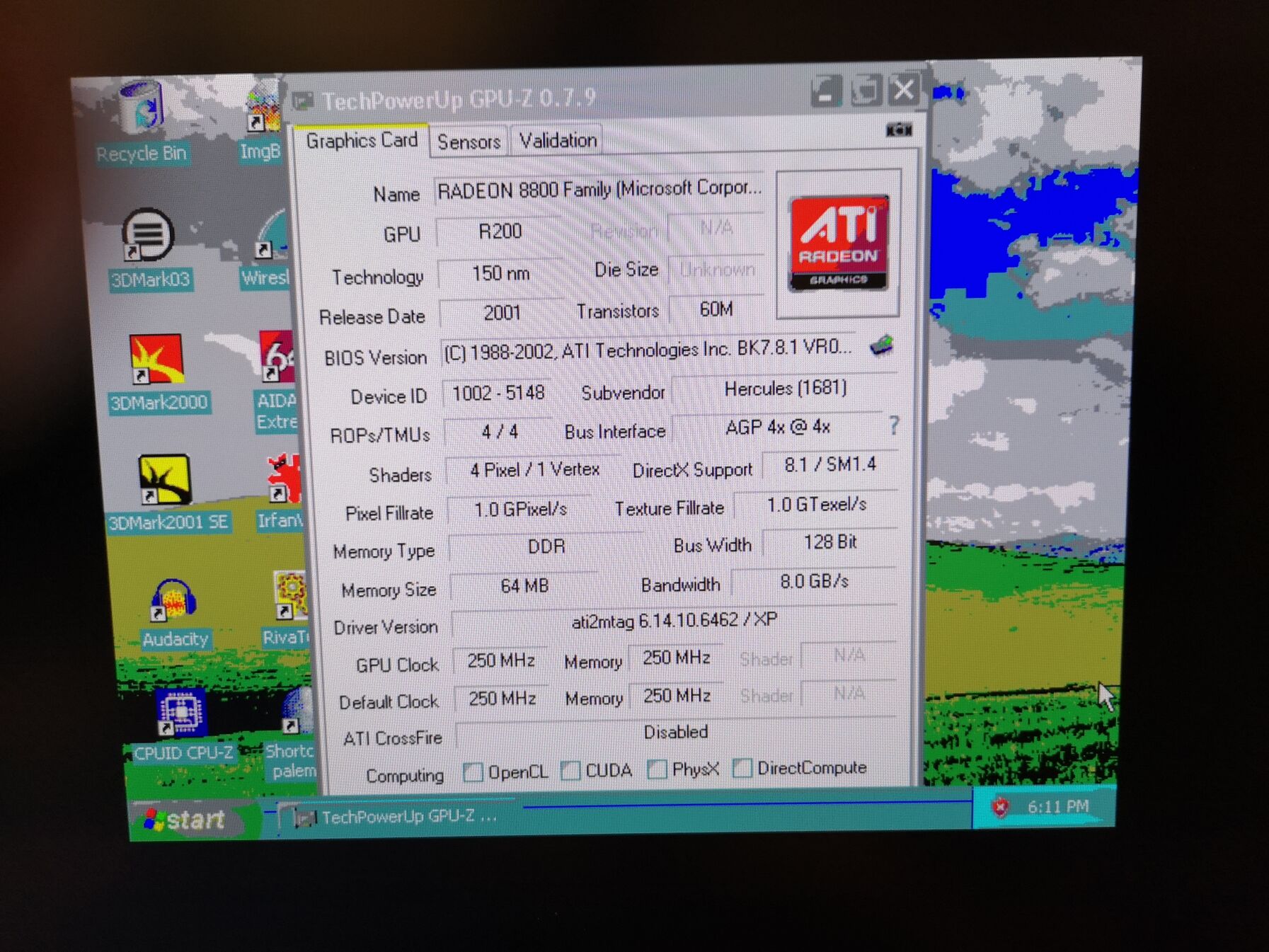Enable the PhysX checkbox

click(657, 769)
